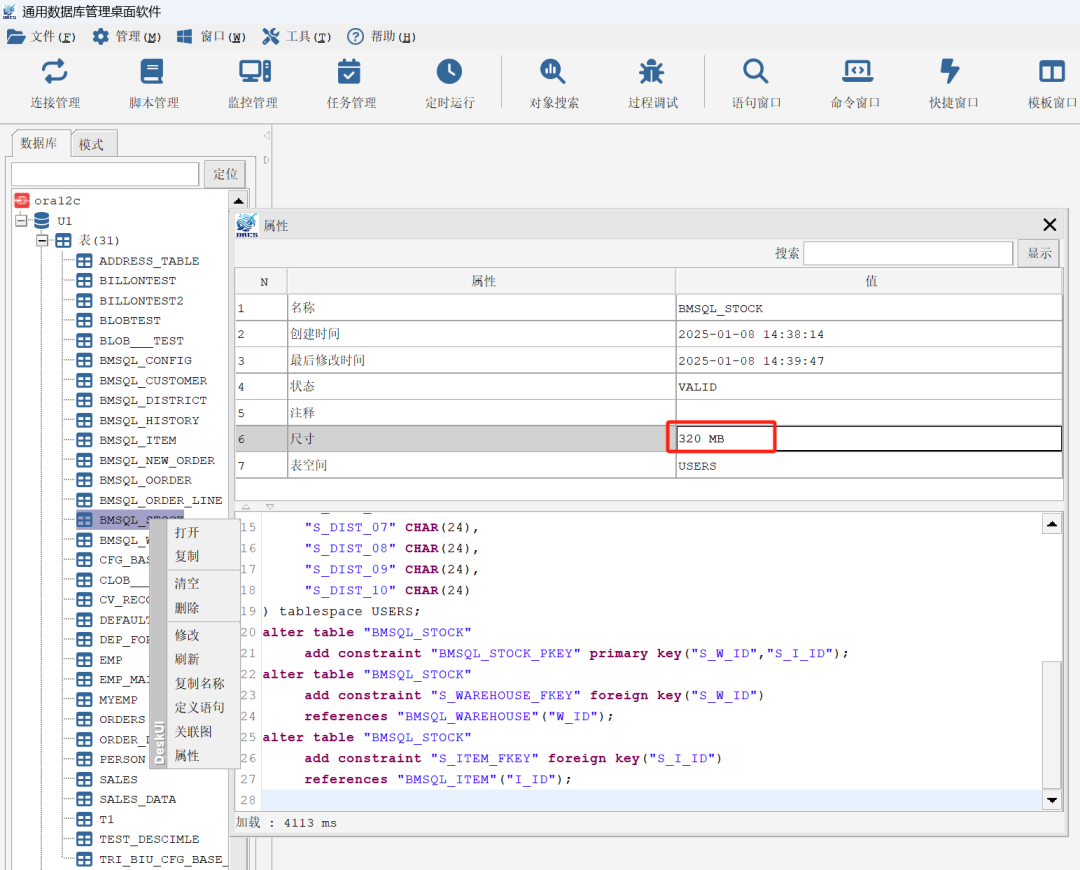Image resolution: width=1080 pixels, height=870 pixels.
Task: Click the 脚本管理 script management icon
Action: coord(152,72)
